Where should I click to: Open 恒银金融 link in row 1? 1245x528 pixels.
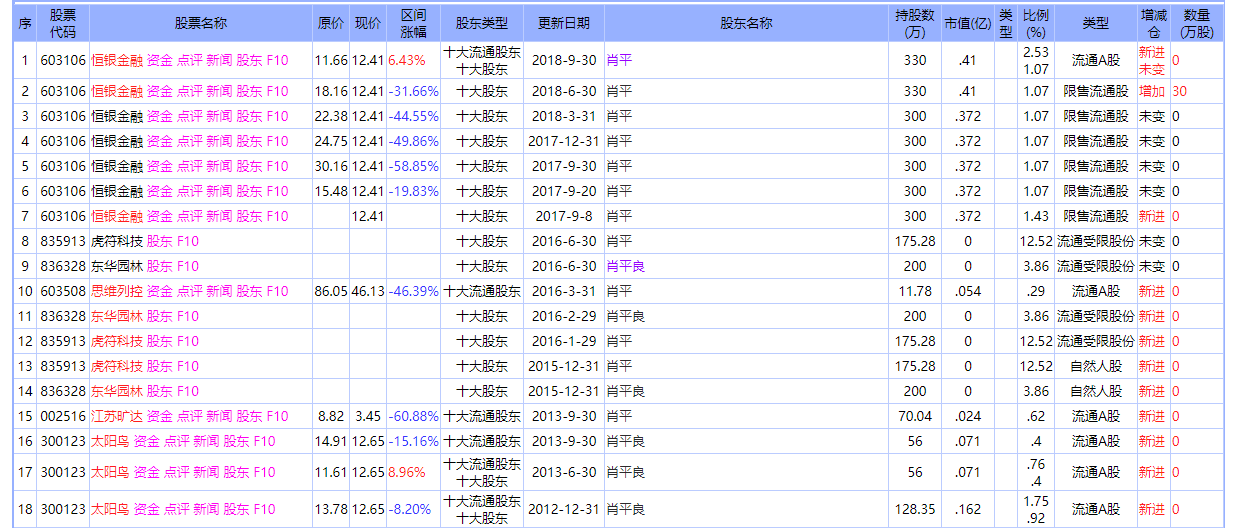117,60
